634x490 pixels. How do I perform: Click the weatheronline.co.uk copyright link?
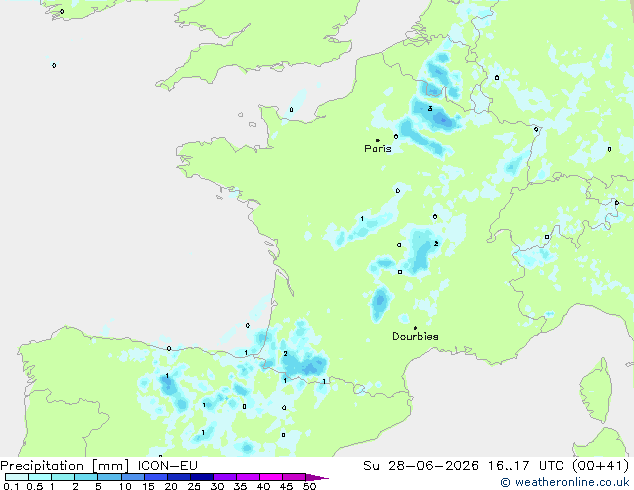tap(565, 482)
